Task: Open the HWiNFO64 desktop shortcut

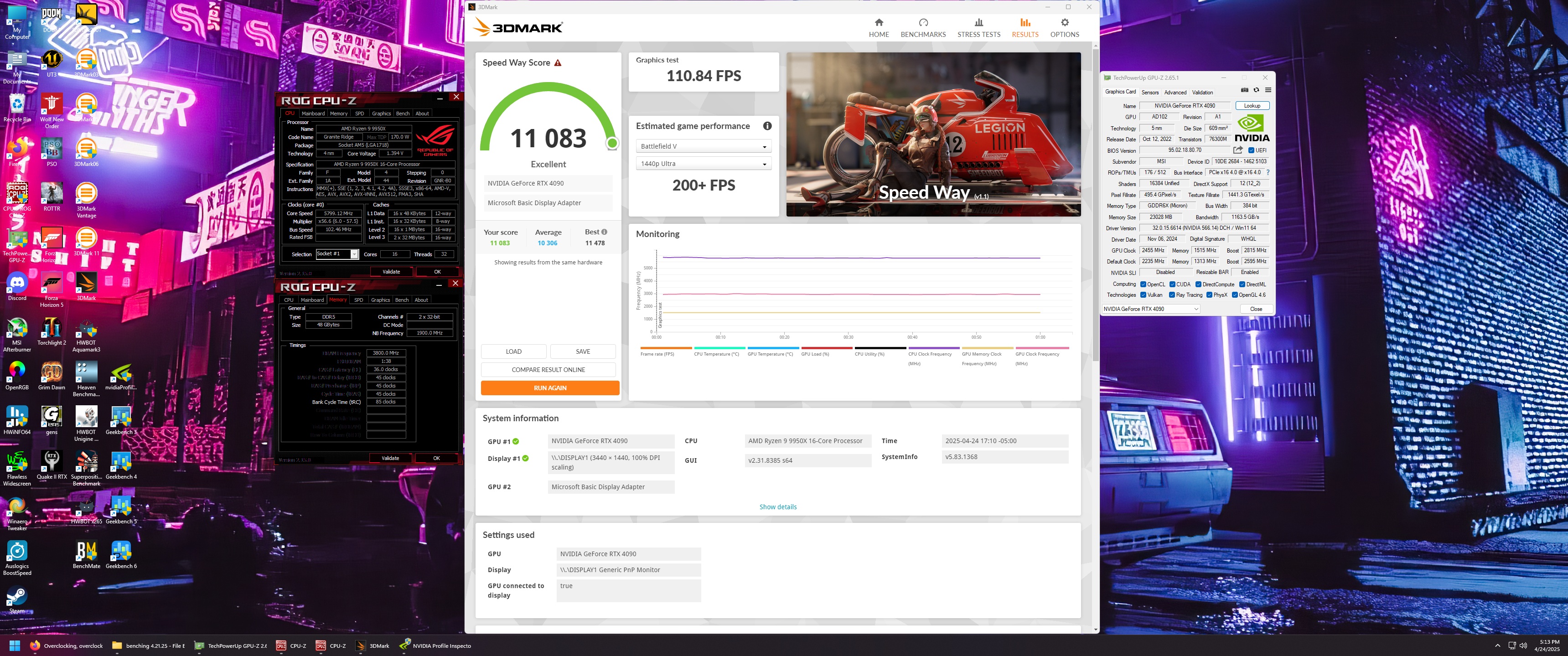Action: [17, 420]
